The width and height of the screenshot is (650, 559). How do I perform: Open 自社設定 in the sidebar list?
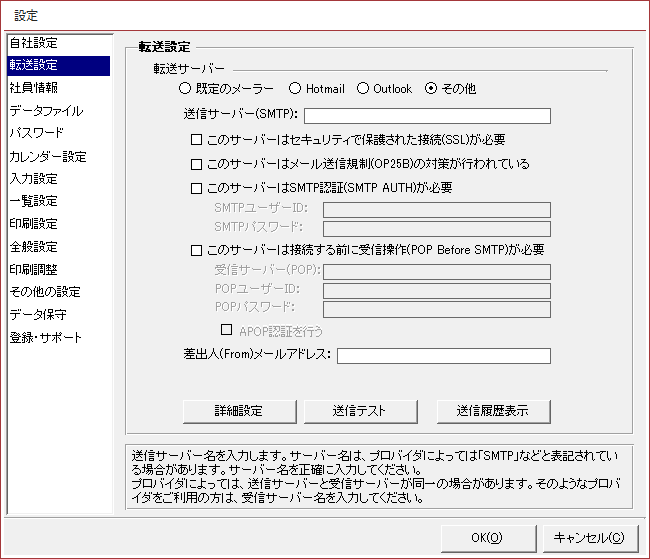point(33,43)
